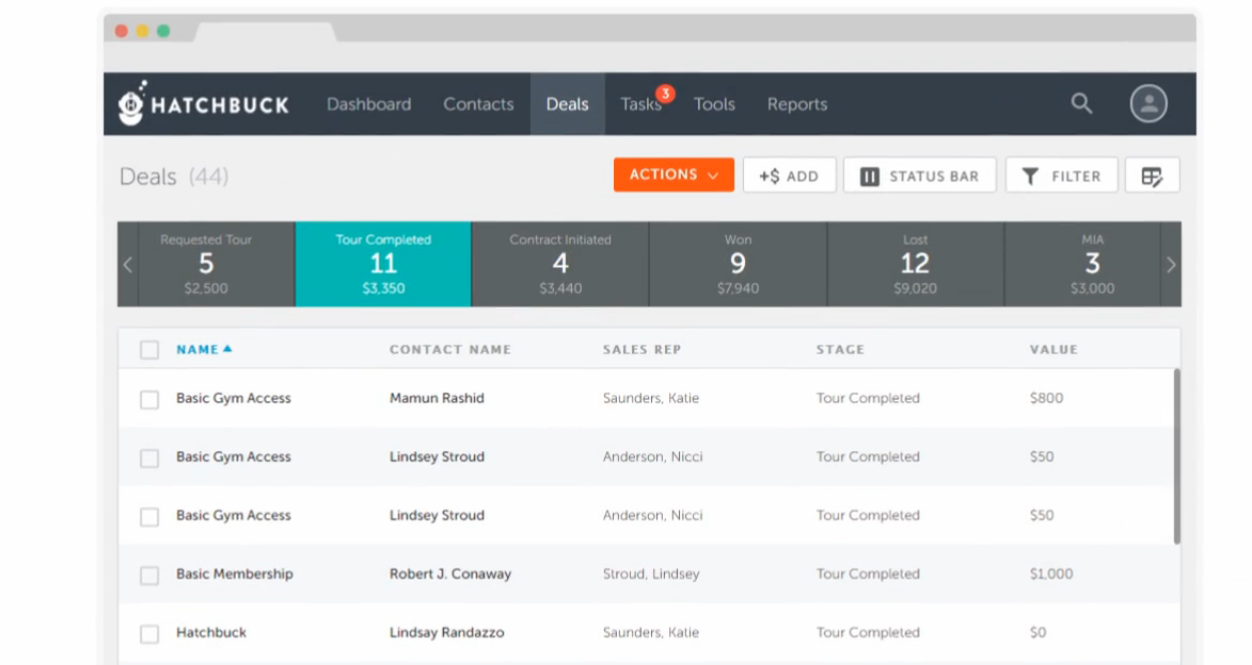Click Saunders, Katie in the Hatchbuck row
Image resolution: width=1252 pixels, height=665 pixels.
click(x=651, y=633)
